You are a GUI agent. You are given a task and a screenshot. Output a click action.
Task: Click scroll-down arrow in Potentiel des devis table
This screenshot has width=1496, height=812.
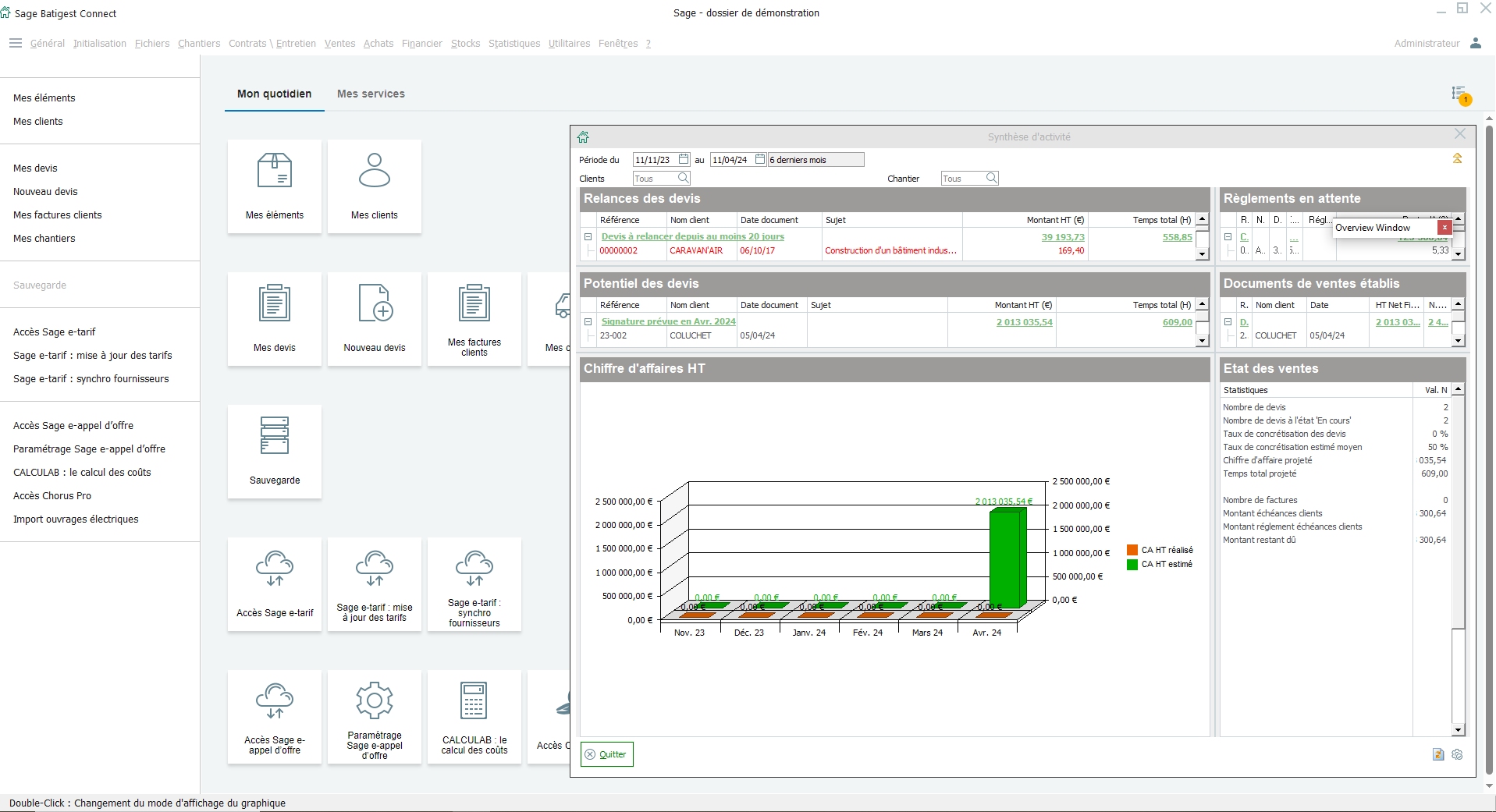pyautogui.click(x=1202, y=341)
